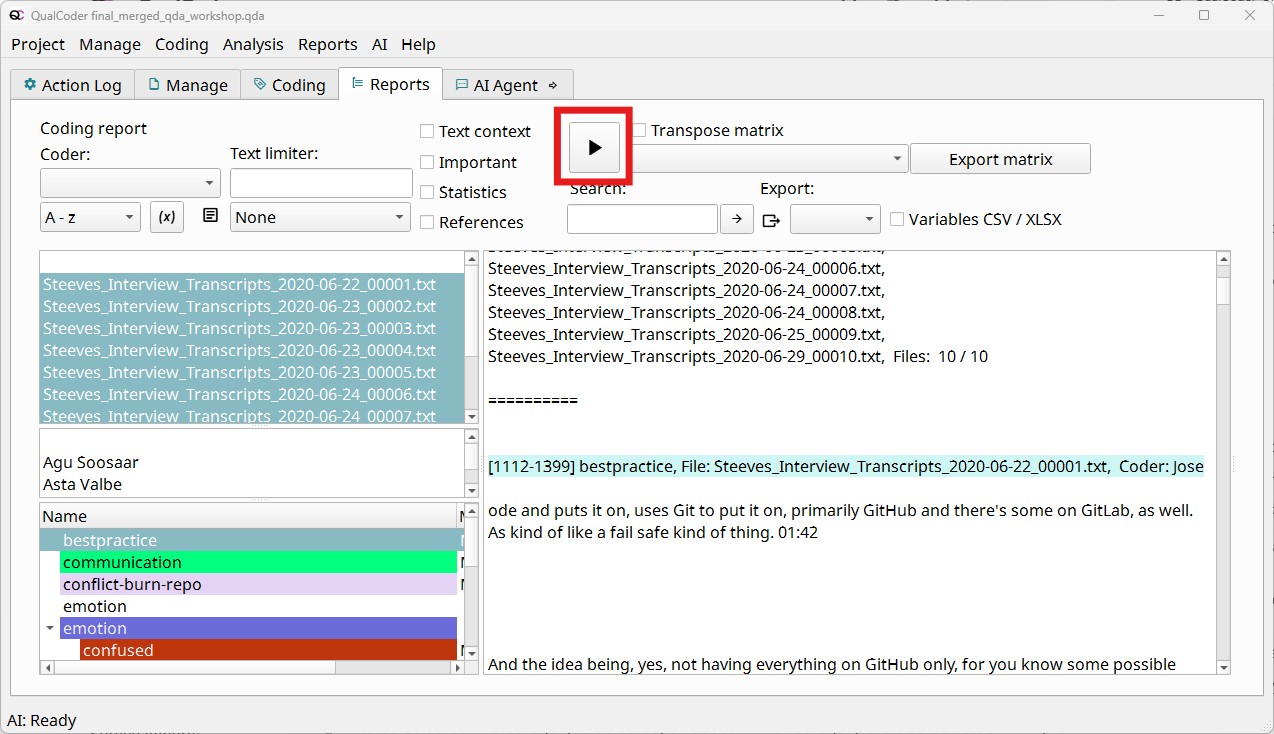The width and height of the screenshot is (1274, 734).
Task: Open the Export format dropdown
Action: [835, 219]
